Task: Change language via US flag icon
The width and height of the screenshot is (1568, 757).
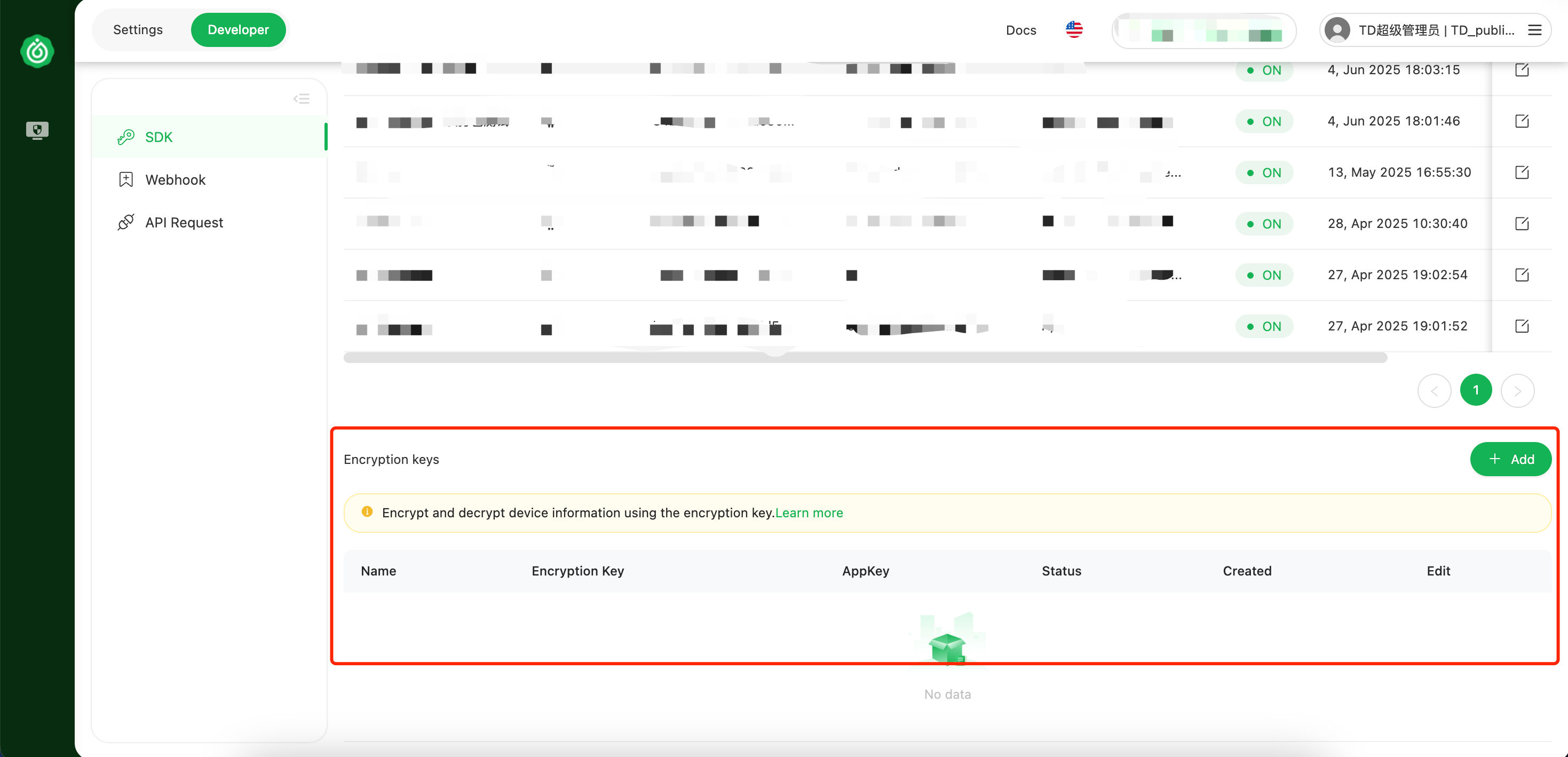Action: (1074, 29)
